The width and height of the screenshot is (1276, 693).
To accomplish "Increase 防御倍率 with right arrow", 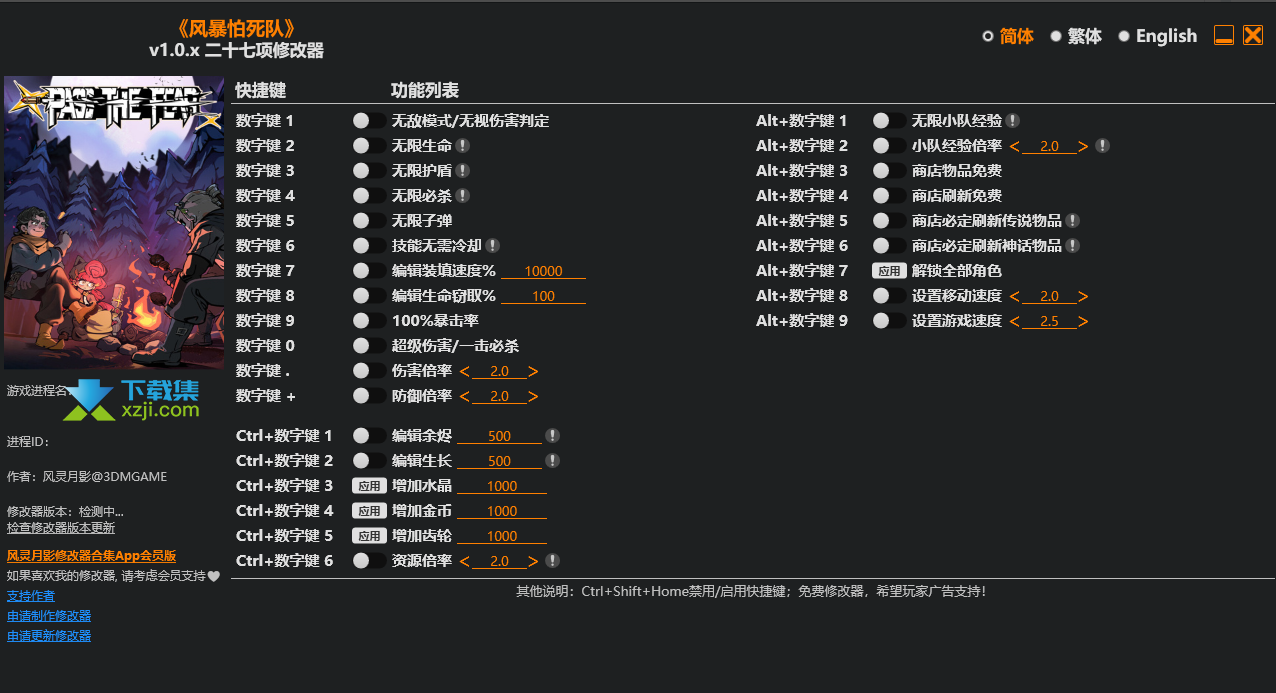I will (534, 396).
